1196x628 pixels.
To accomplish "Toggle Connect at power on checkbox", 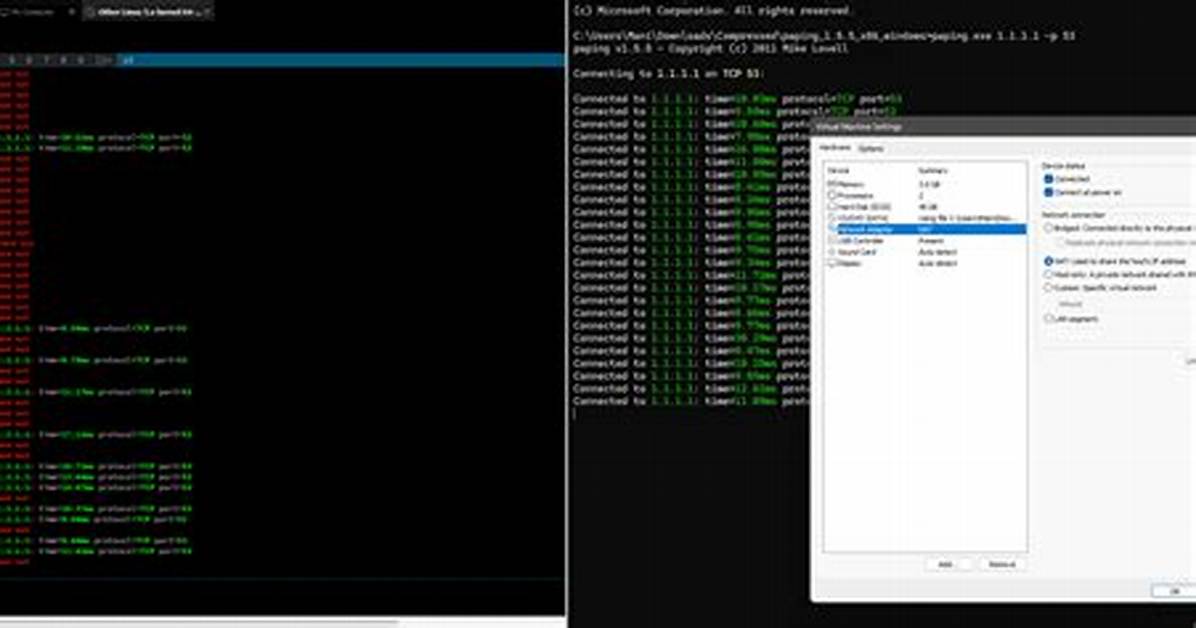I will coord(1049,192).
